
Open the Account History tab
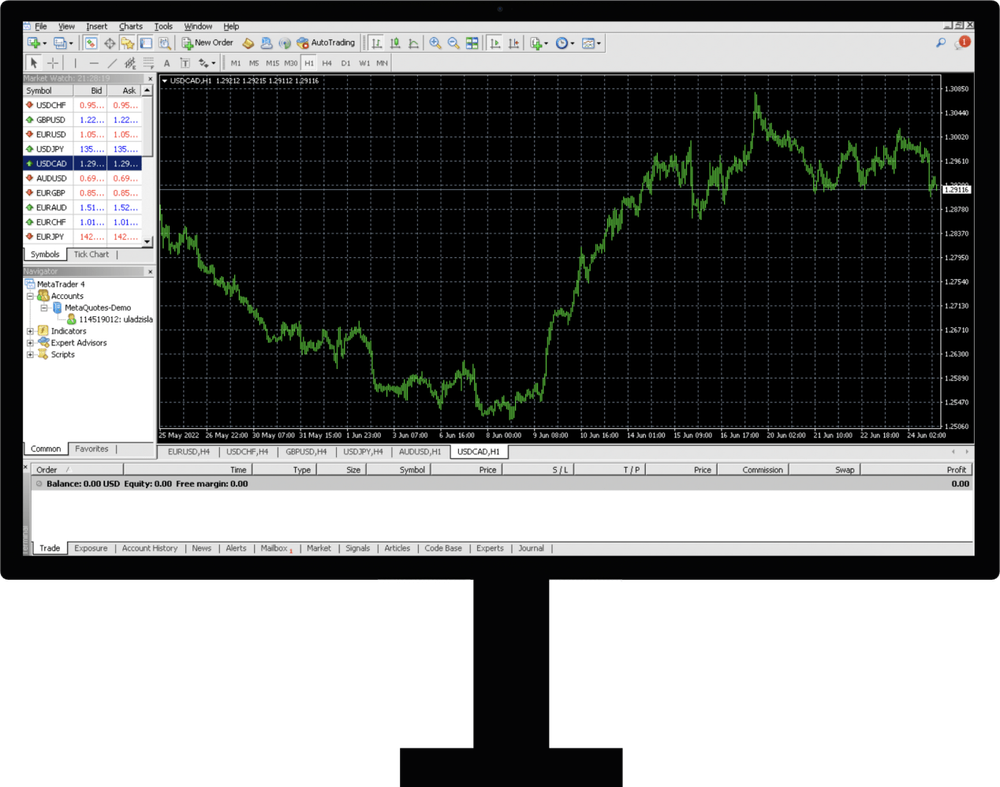tap(150, 548)
